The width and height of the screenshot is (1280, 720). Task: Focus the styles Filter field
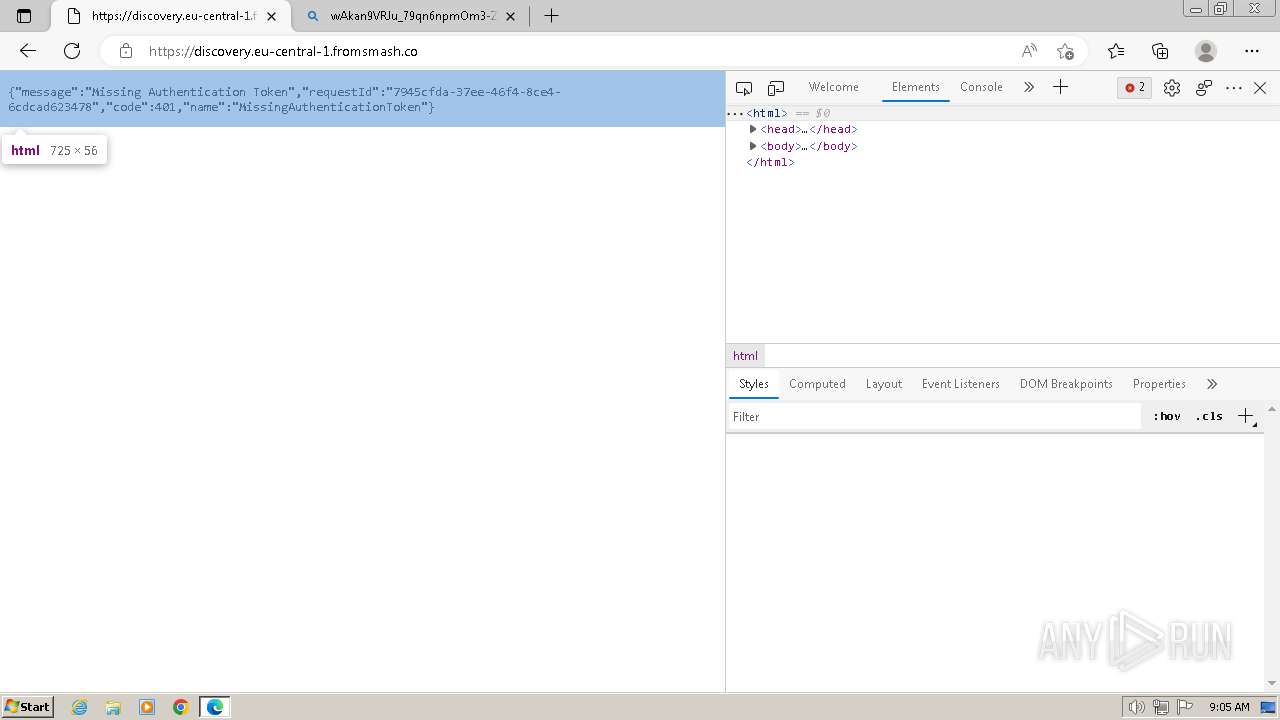(934, 417)
